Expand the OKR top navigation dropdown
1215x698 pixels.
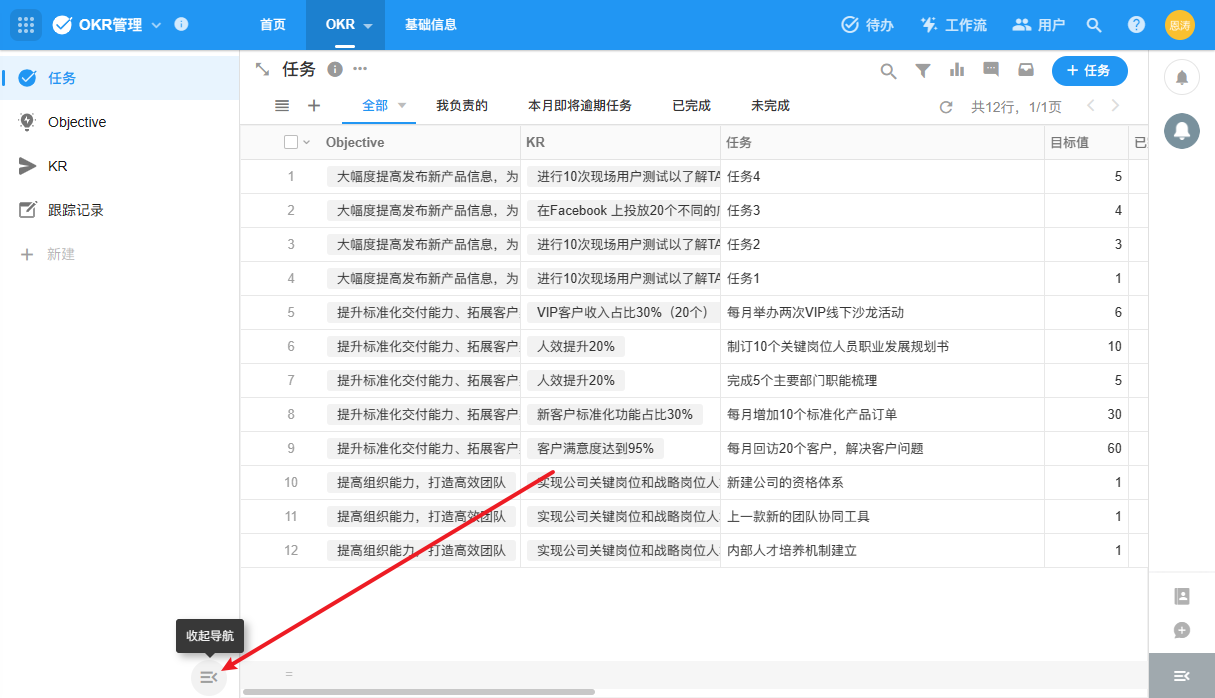[x=368, y=26]
